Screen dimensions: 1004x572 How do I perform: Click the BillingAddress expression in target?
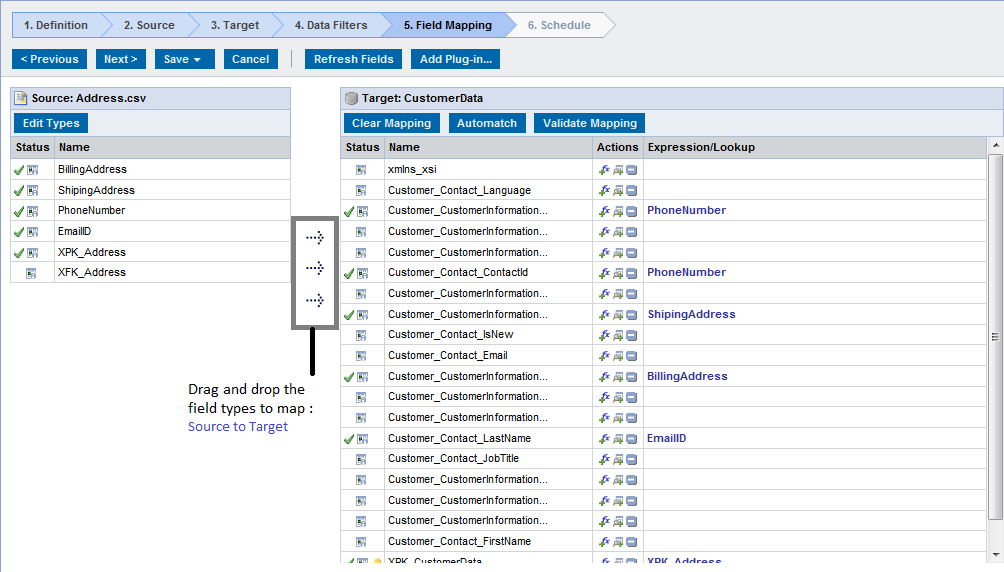(687, 376)
